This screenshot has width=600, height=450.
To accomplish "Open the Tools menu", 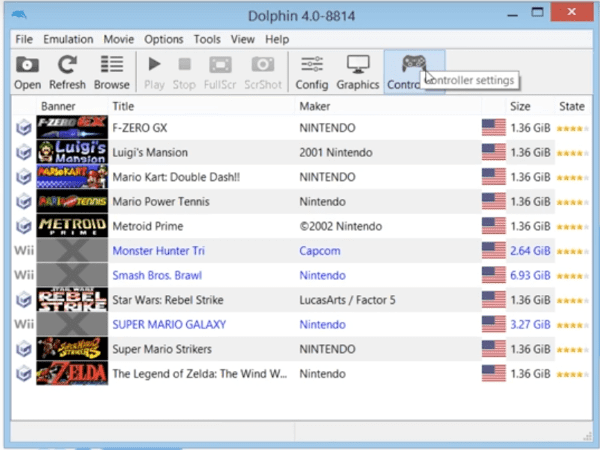I will [x=207, y=39].
